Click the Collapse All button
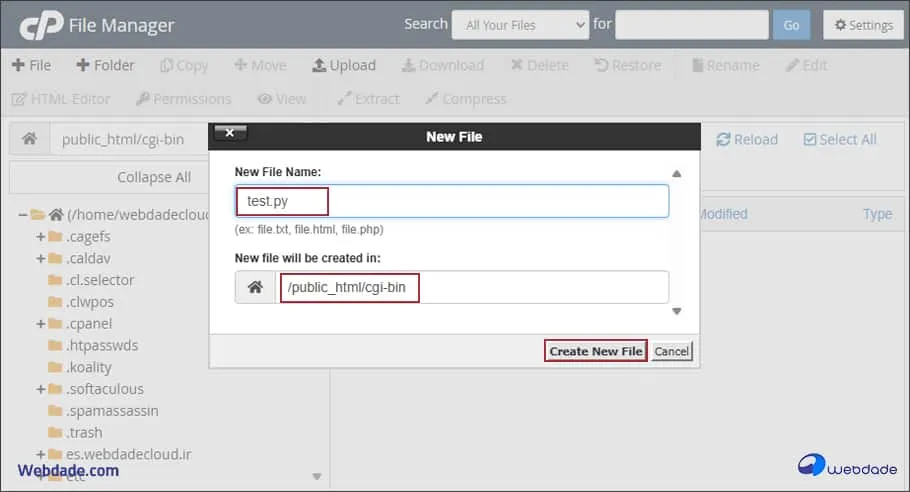Viewport: 910px width, 492px height. pyautogui.click(x=154, y=177)
